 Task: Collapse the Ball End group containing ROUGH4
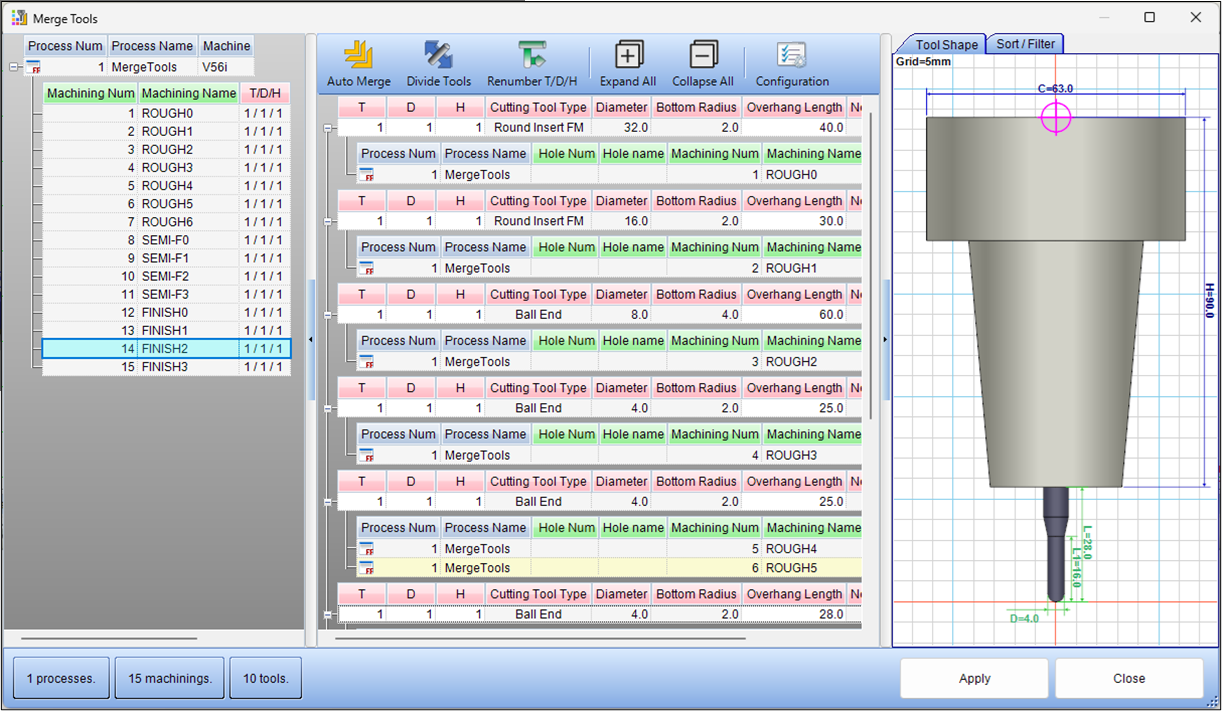(328, 502)
